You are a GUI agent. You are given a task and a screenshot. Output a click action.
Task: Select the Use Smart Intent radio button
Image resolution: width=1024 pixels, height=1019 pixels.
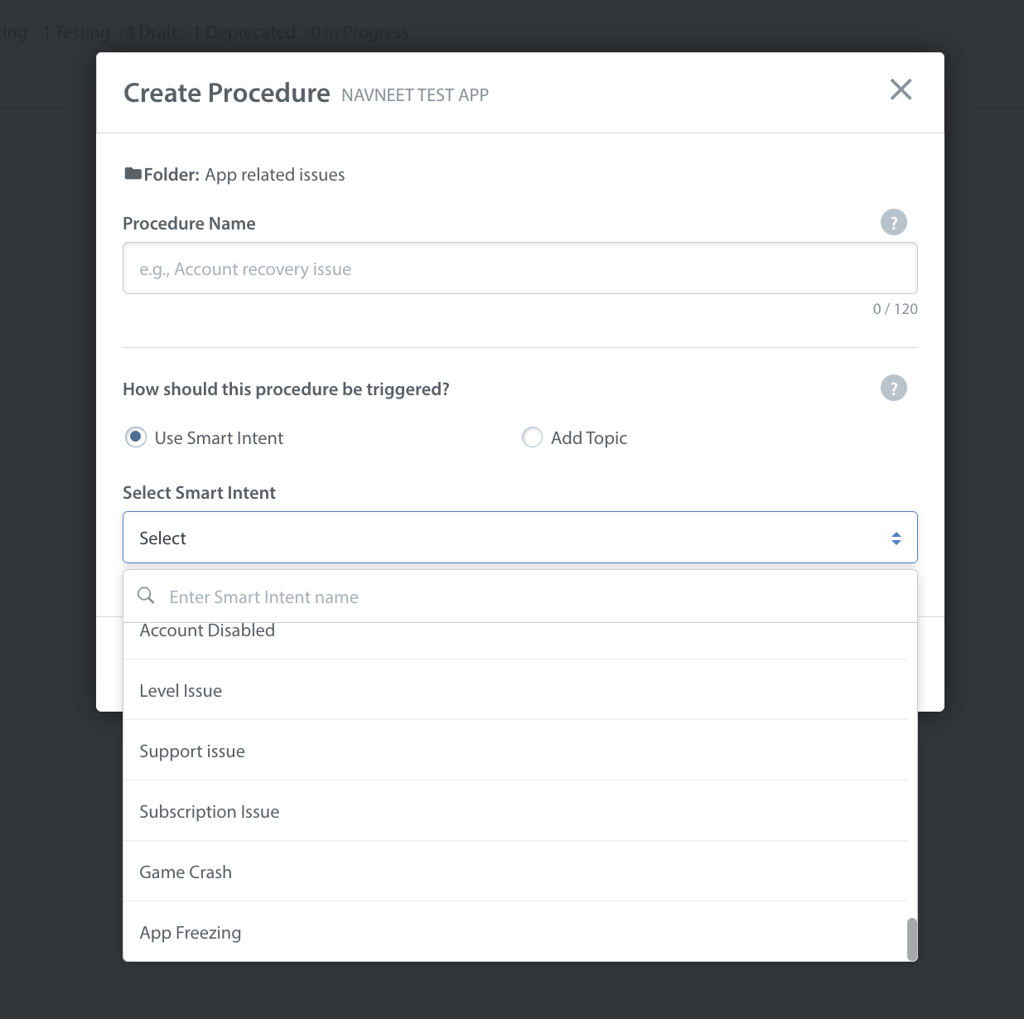tap(135, 438)
